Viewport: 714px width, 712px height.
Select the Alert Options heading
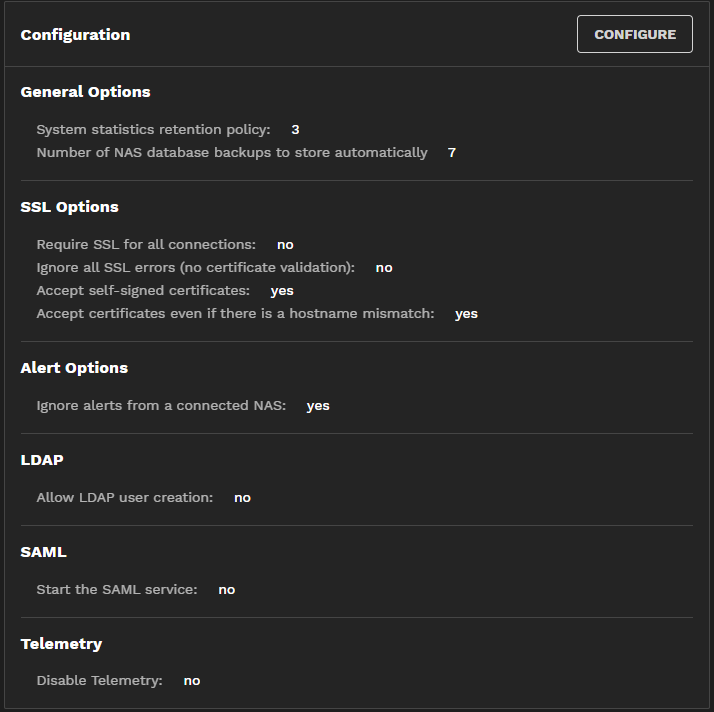74,368
